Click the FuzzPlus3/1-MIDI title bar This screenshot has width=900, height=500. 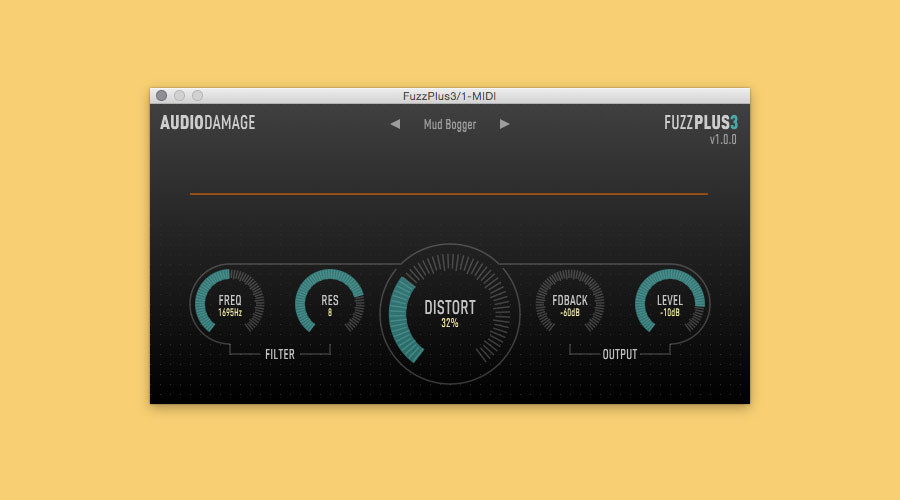[x=449, y=96]
